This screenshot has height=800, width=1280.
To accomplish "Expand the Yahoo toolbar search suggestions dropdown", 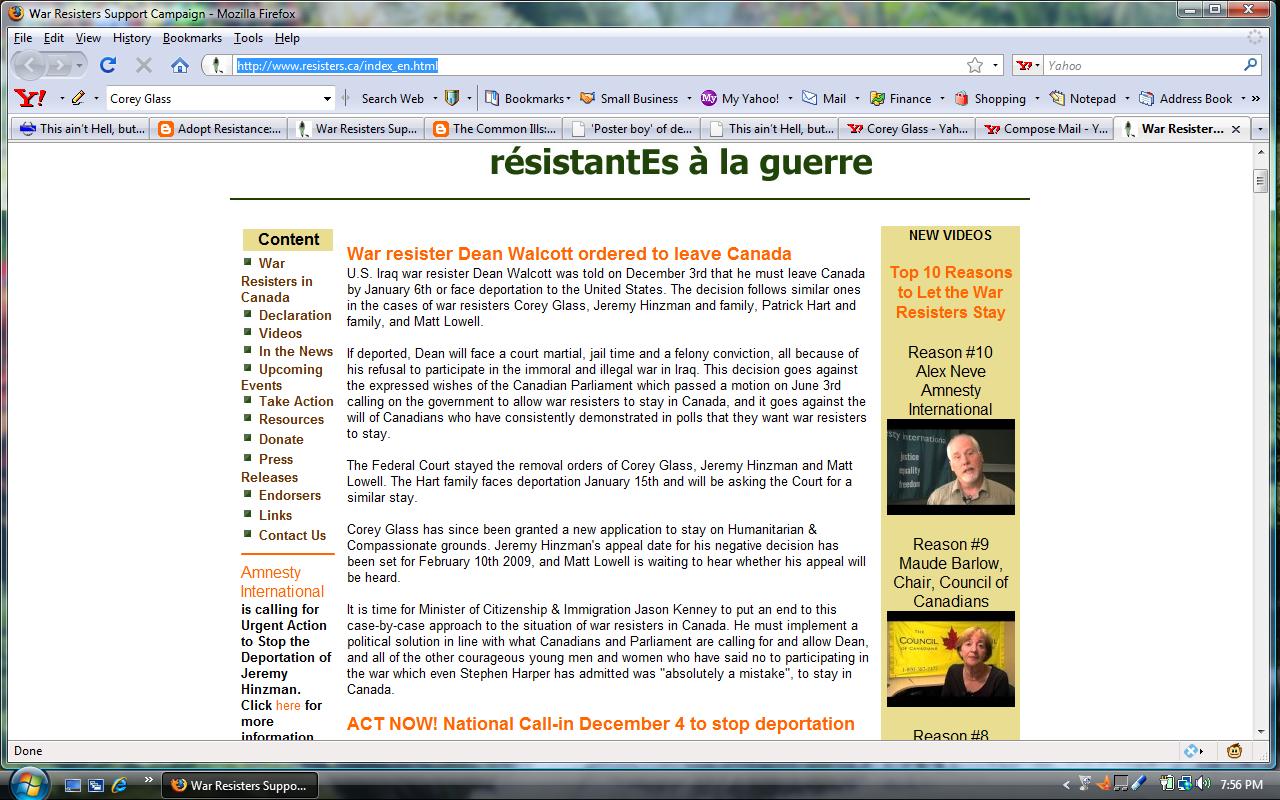I will click(327, 98).
